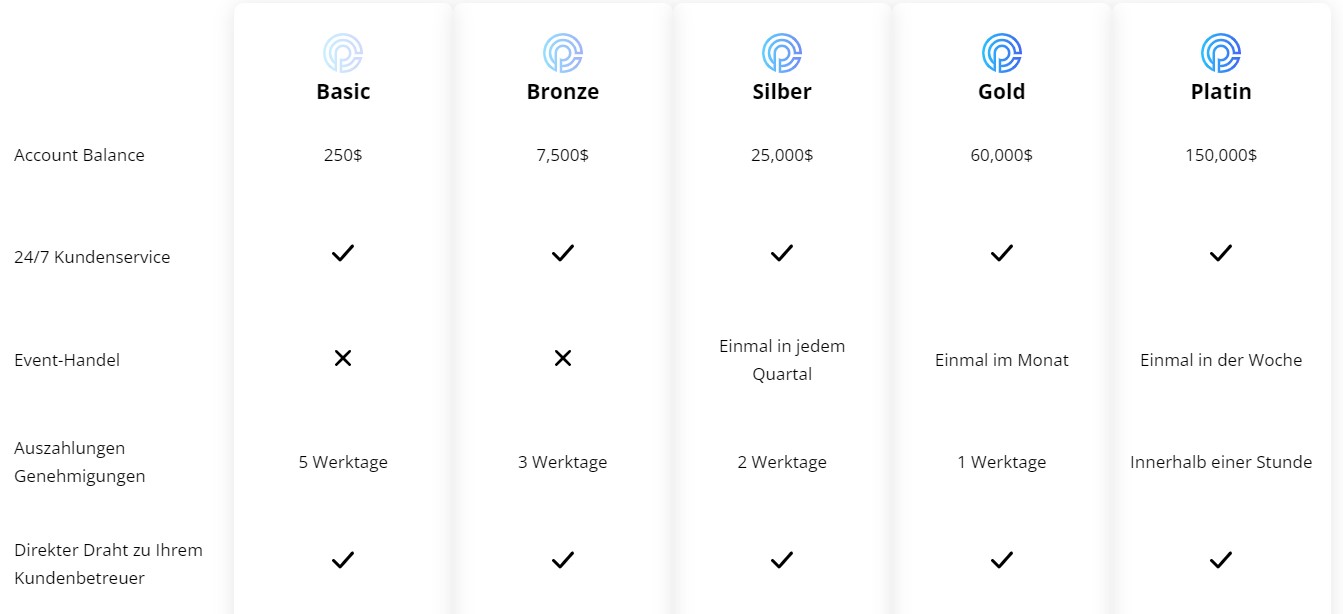Click Gold 24/7 Kundenservice checkmark

pyautogui.click(x=1001, y=254)
